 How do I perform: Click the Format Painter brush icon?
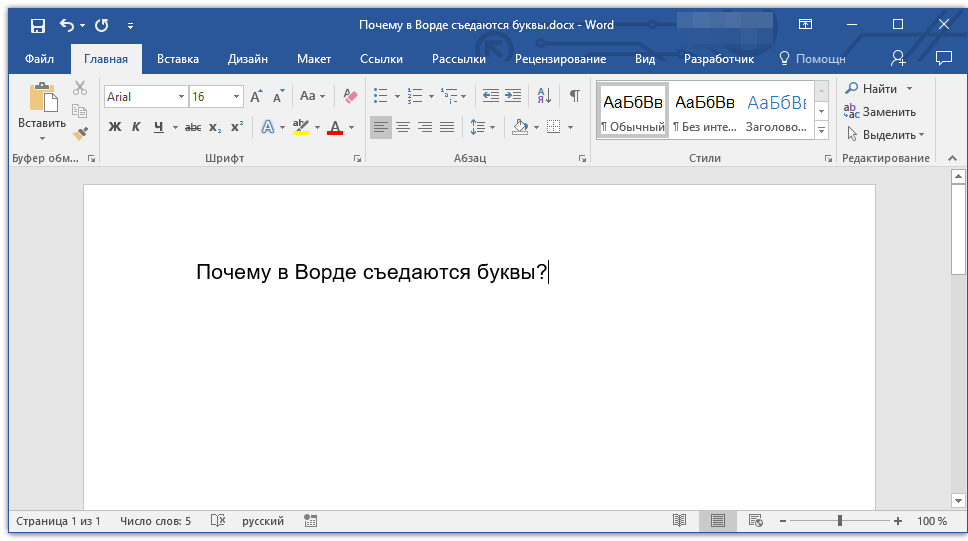(x=80, y=132)
